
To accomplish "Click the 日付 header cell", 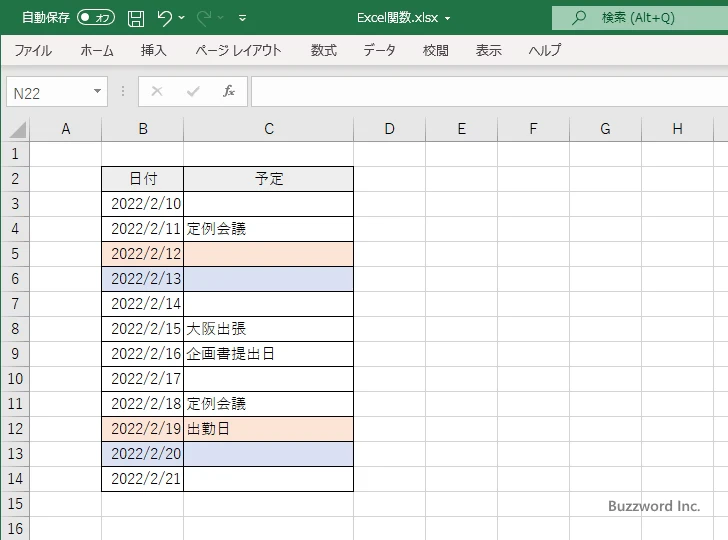I will click(x=143, y=179).
